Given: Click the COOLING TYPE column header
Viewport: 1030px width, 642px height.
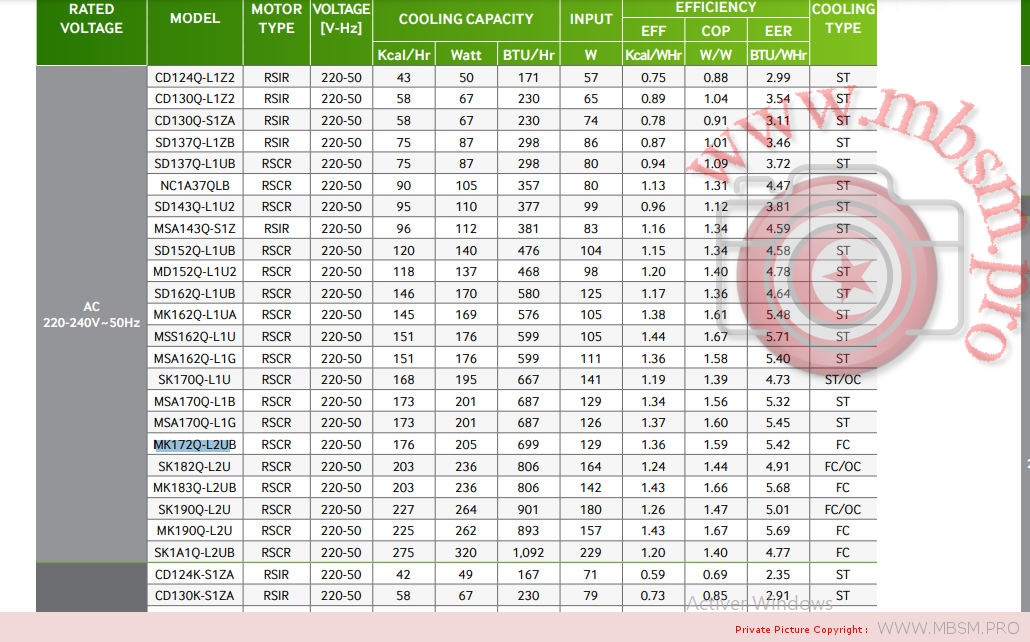Looking at the screenshot, I should pos(843,19).
